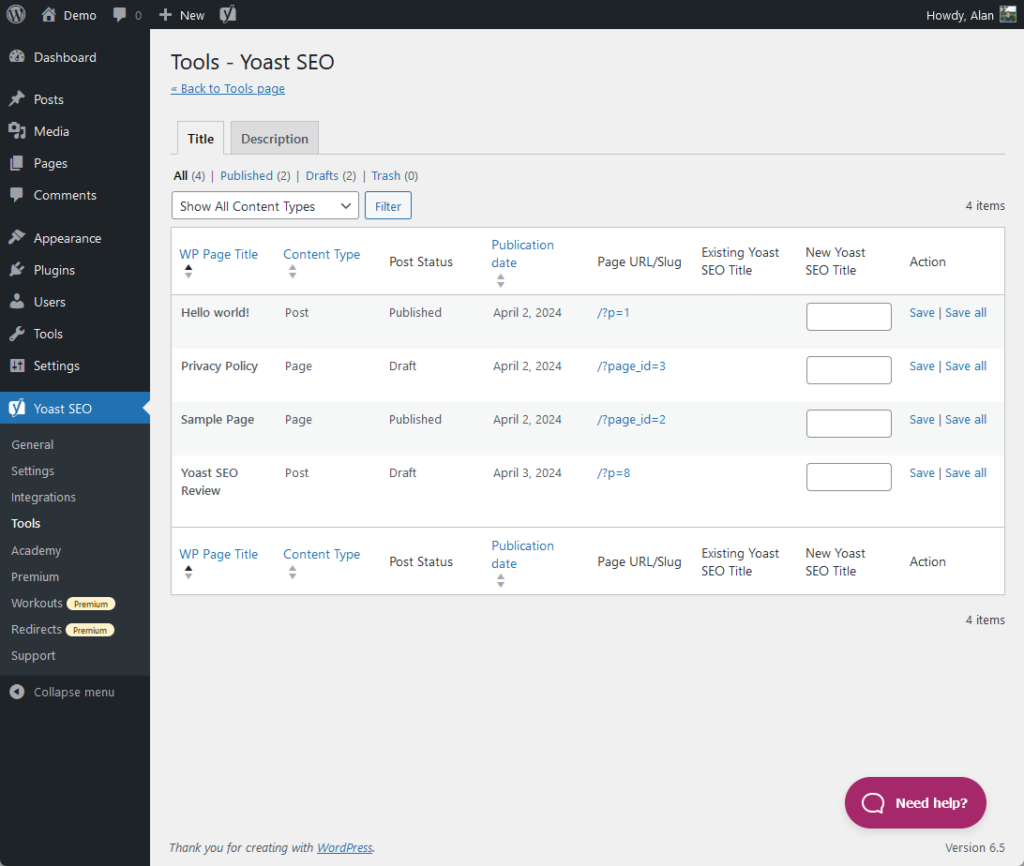The height and width of the screenshot is (866, 1024).
Task: Click the chat bubble icon in Need help
Action: [x=873, y=803]
